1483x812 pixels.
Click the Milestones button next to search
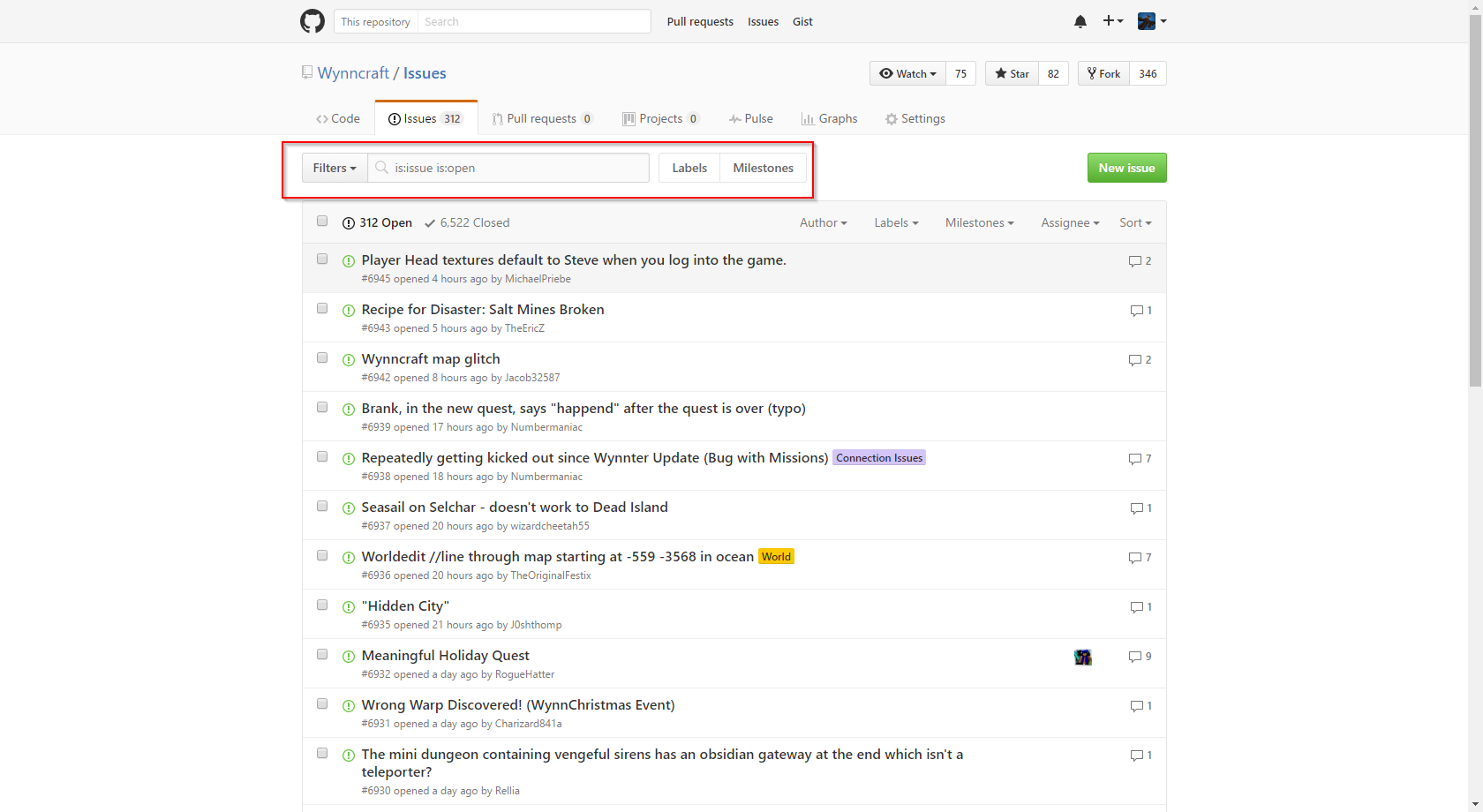point(763,168)
